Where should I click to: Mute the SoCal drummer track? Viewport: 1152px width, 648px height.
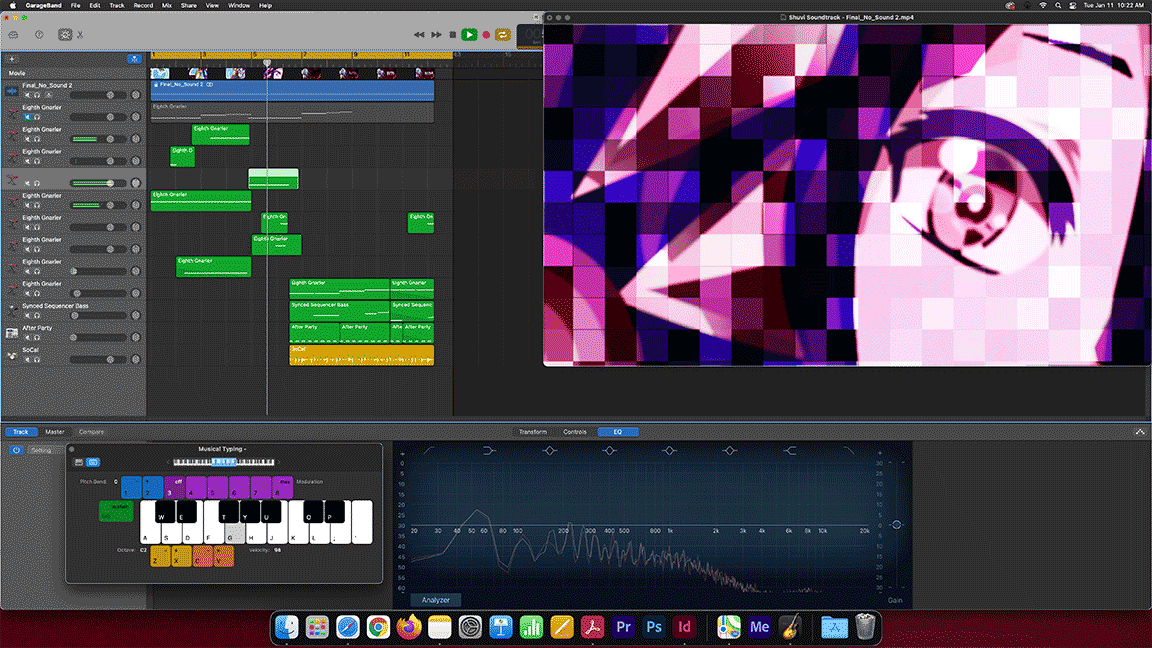tap(27, 359)
